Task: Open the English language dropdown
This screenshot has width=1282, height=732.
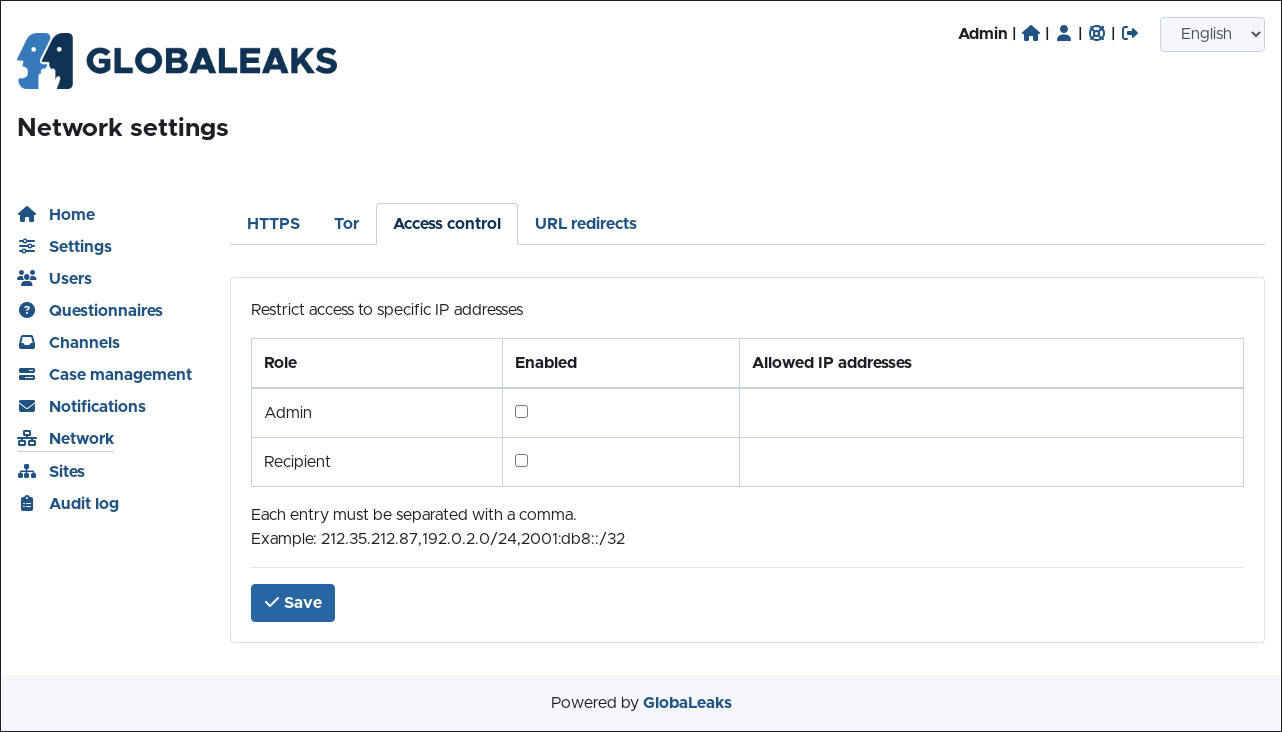Action: 1212,34
